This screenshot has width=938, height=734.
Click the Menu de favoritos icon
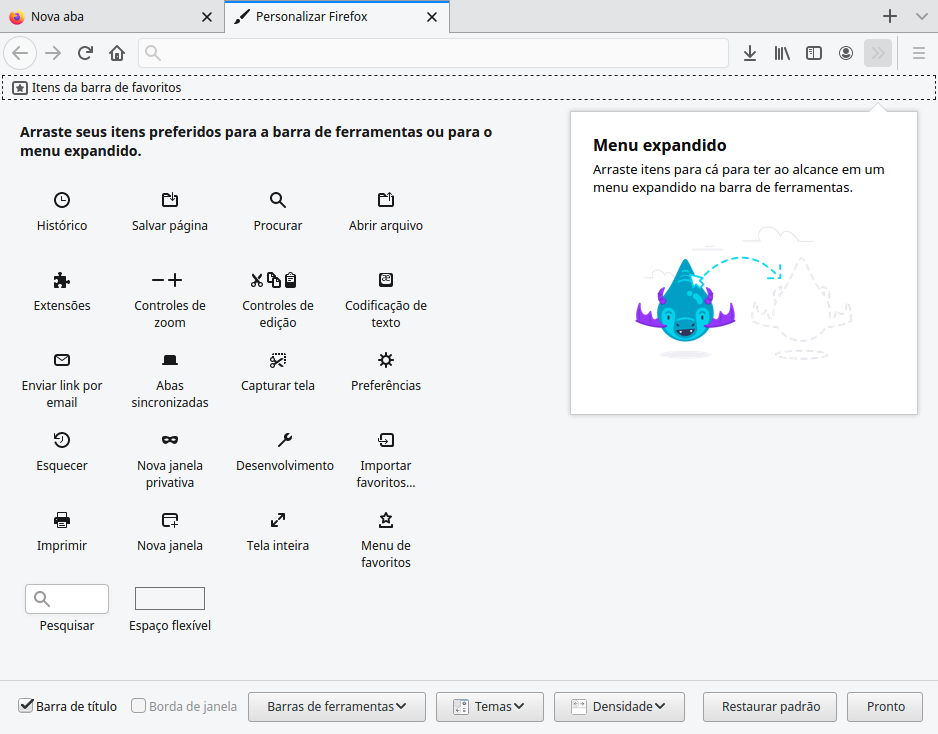(x=385, y=520)
